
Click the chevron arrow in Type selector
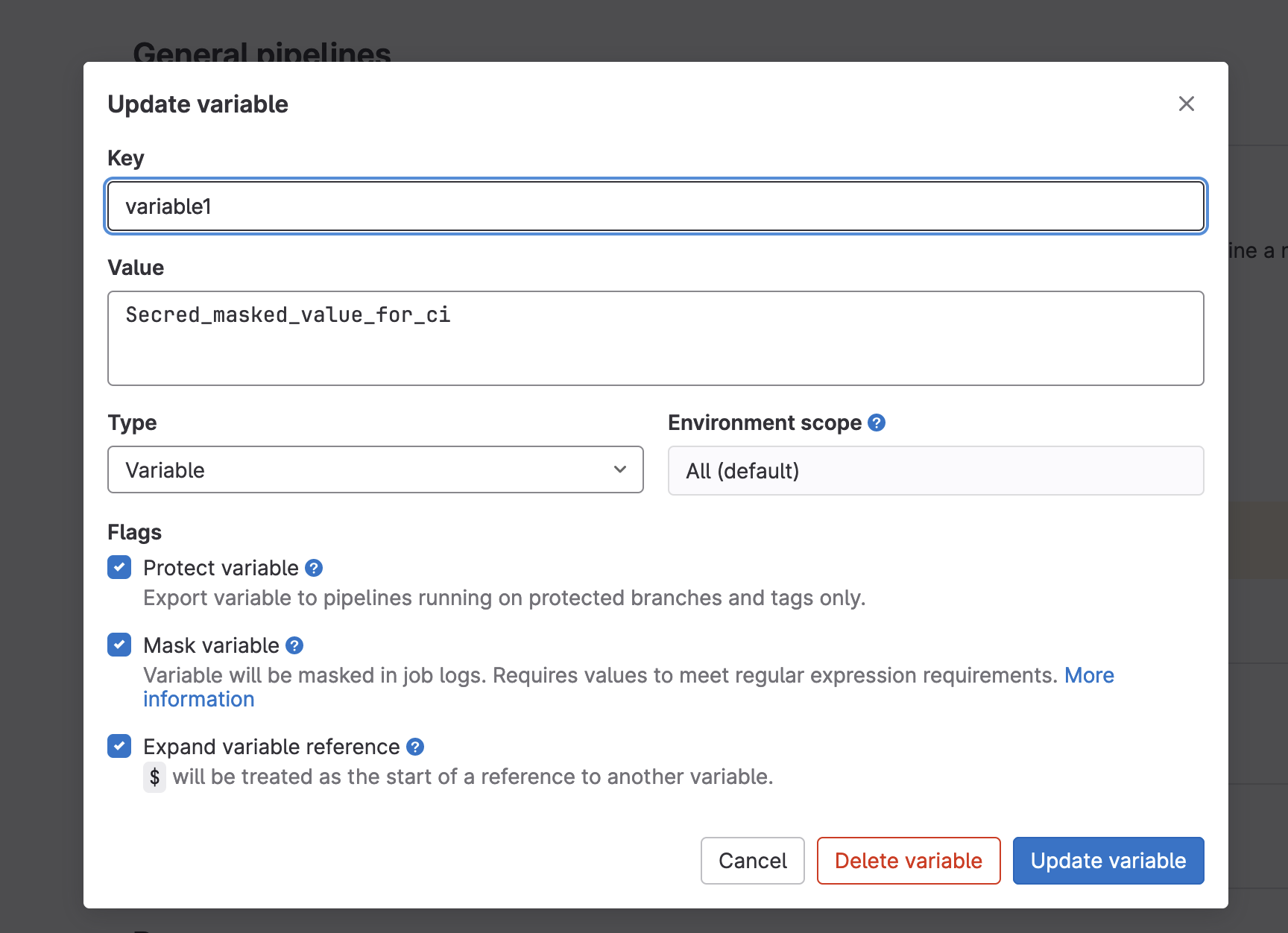619,469
